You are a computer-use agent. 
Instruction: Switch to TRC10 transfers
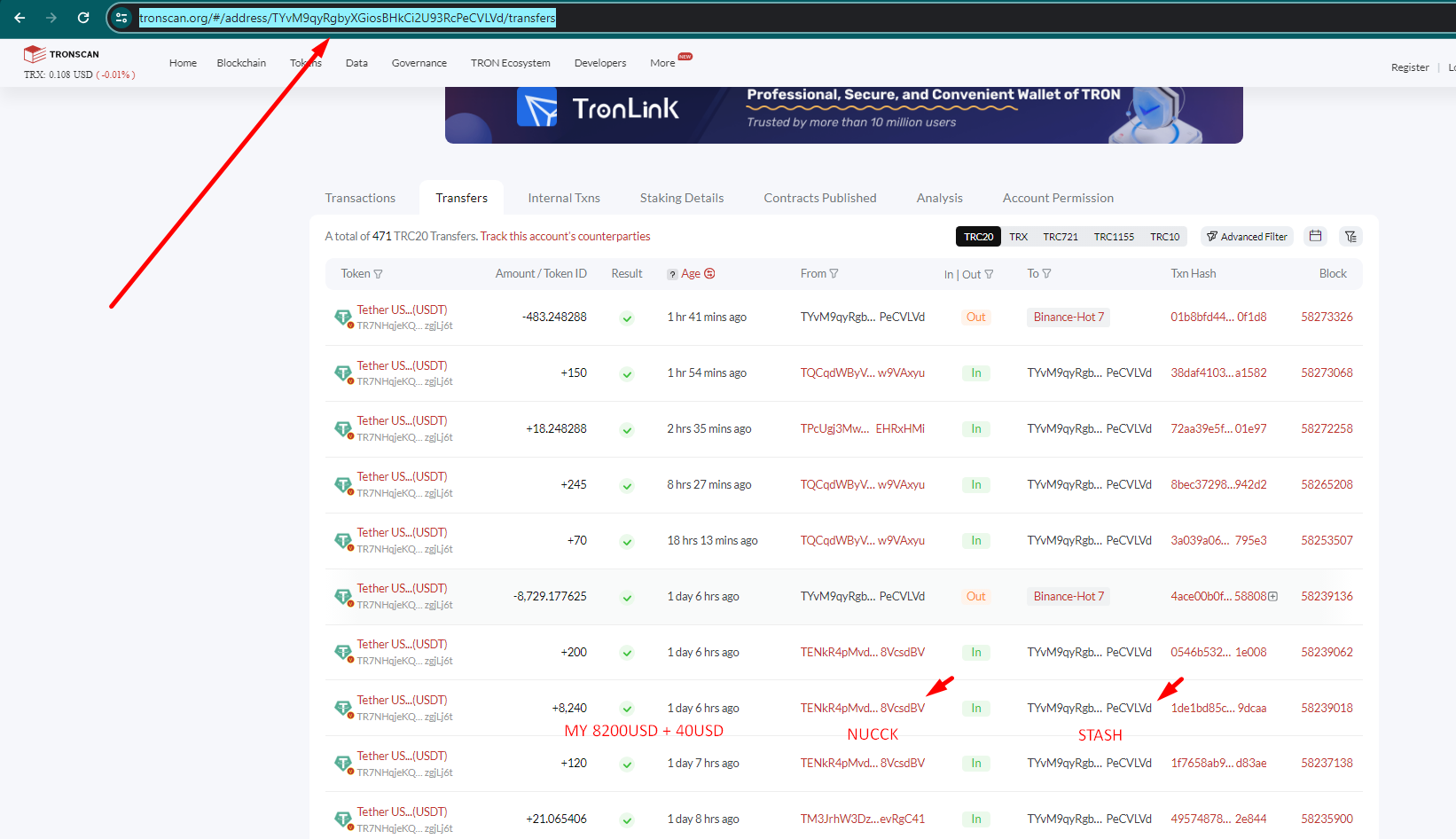pos(1164,237)
